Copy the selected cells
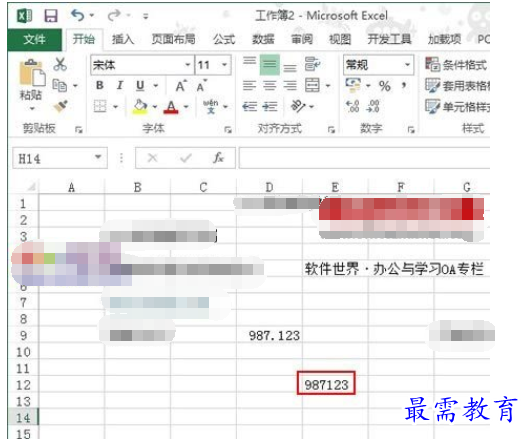This screenshot has height=441, width=526. 60,86
